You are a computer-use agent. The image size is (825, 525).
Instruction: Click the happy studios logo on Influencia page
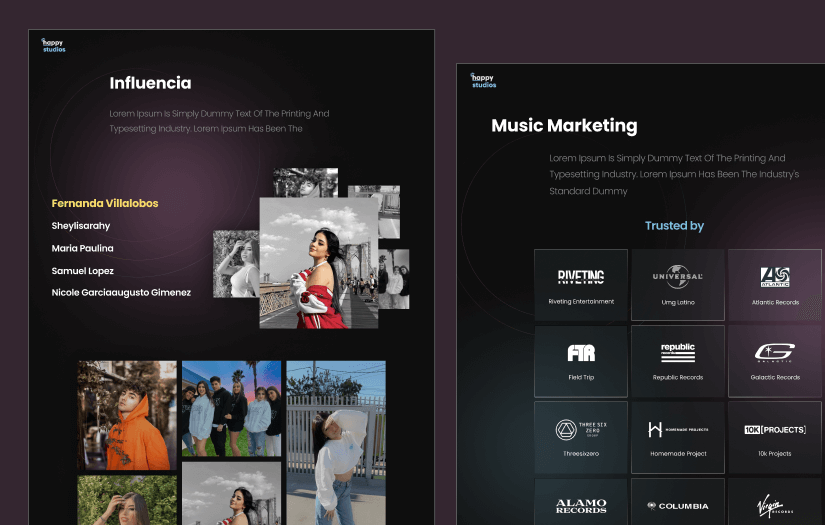point(54,45)
